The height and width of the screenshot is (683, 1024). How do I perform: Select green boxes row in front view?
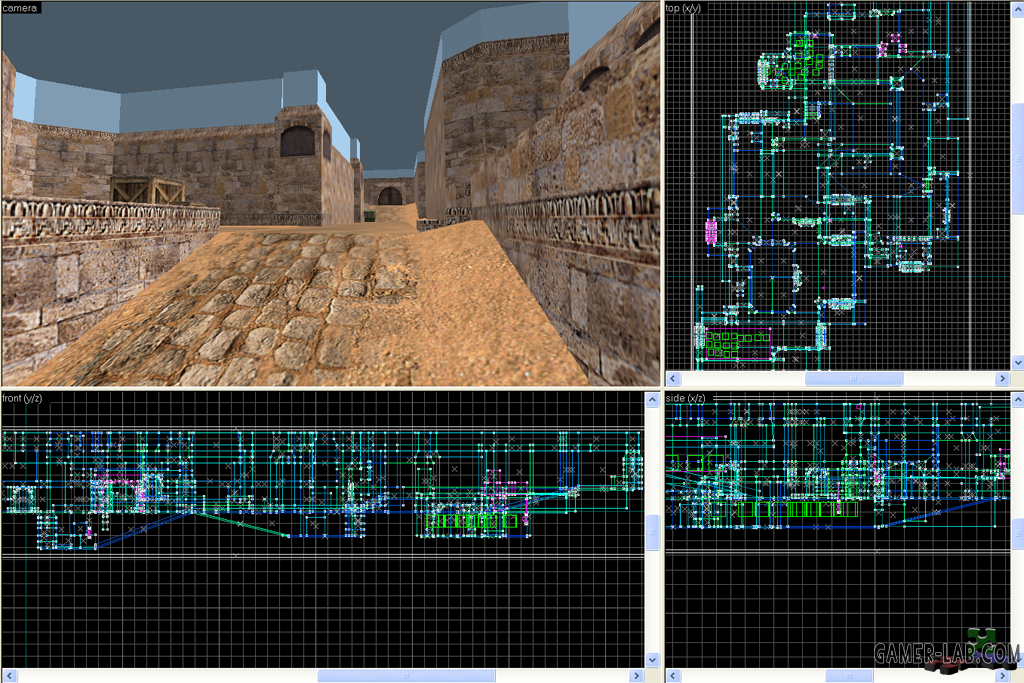(x=472, y=521)
